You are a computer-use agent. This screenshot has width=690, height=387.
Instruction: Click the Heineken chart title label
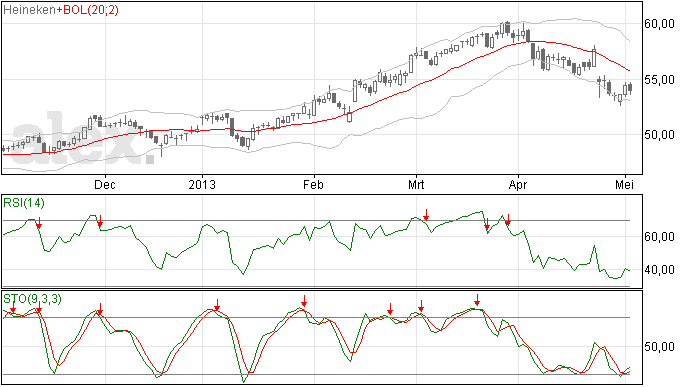[x=29, y=10]
